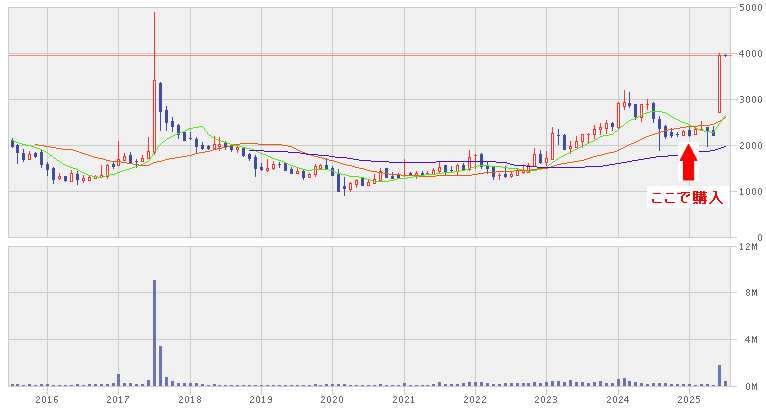
Task: Click the tall red candlestick at the start of 2024
Action: point(618,115)
